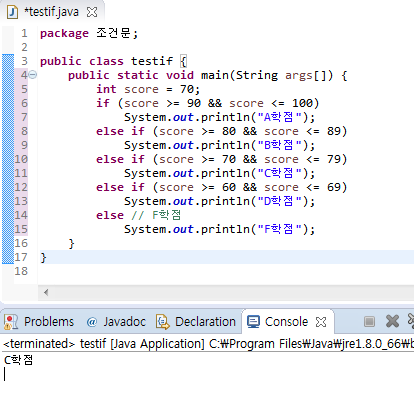
Task: Close the testif.java editor tab
Action: (92, 12)
